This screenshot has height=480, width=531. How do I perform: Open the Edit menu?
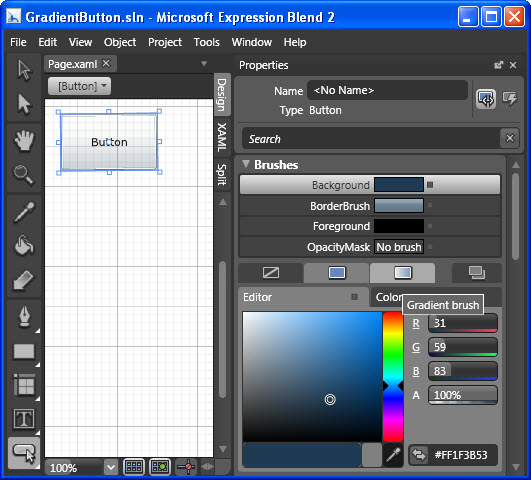(47, 42)
